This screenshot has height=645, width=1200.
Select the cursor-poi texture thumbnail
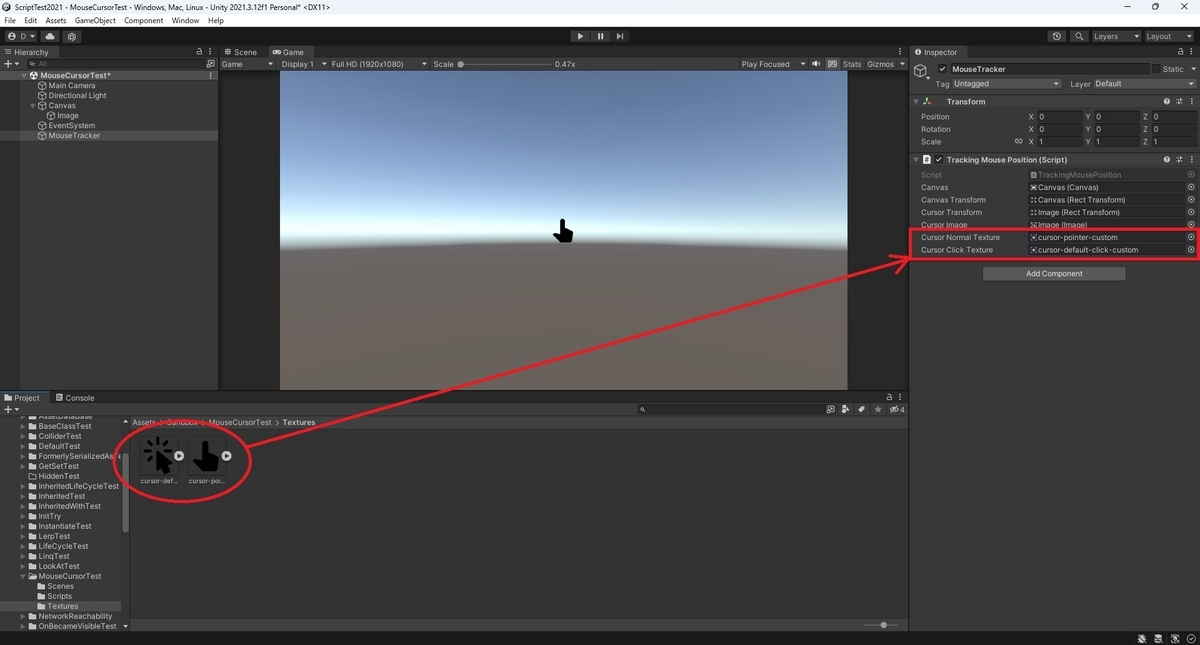tap(207, 457)
